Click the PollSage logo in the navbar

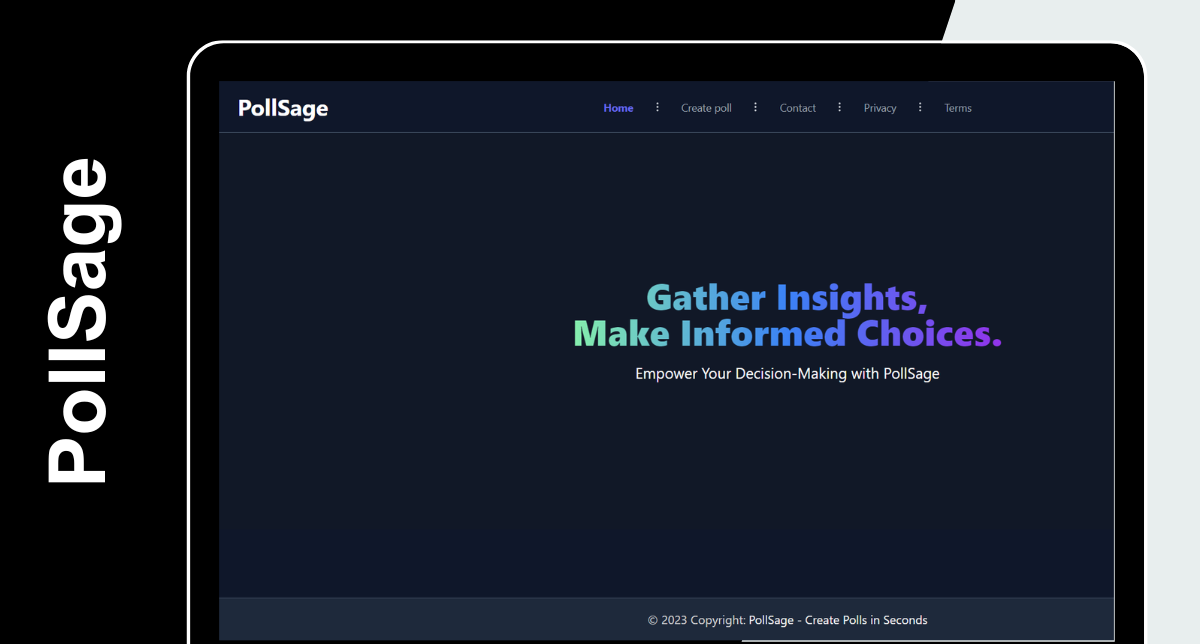[x=283, y=108]
